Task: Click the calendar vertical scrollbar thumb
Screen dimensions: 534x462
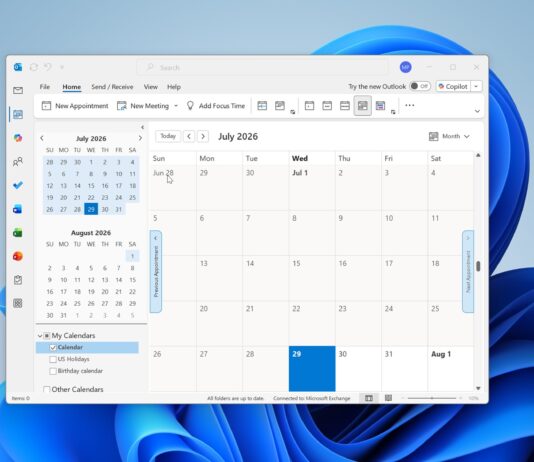Action: coord(478,266)
